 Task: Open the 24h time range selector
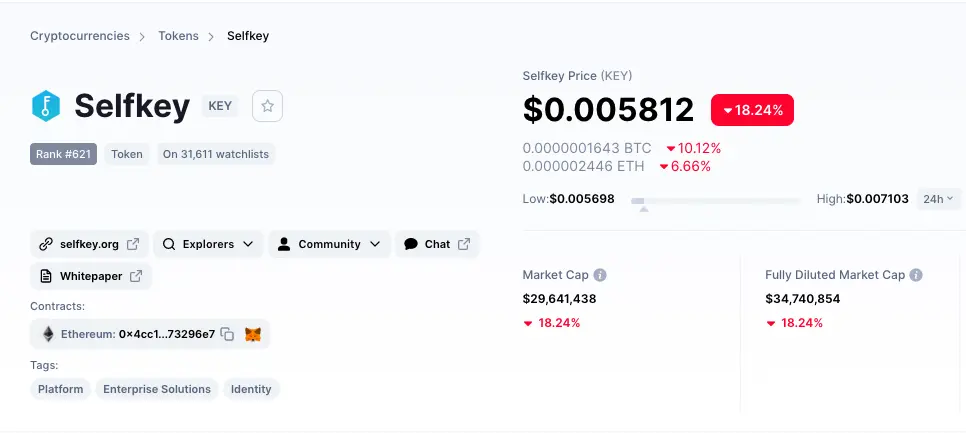tap(938, 199)
